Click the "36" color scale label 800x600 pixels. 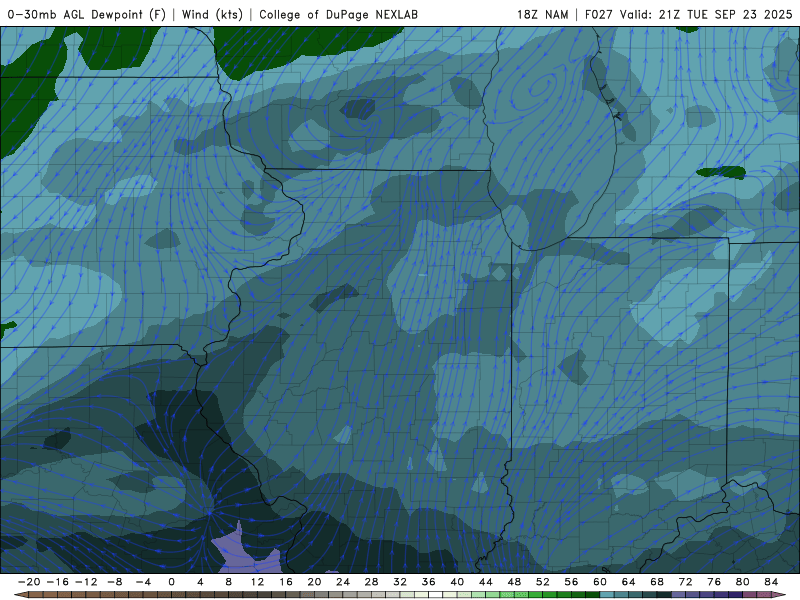429,582
